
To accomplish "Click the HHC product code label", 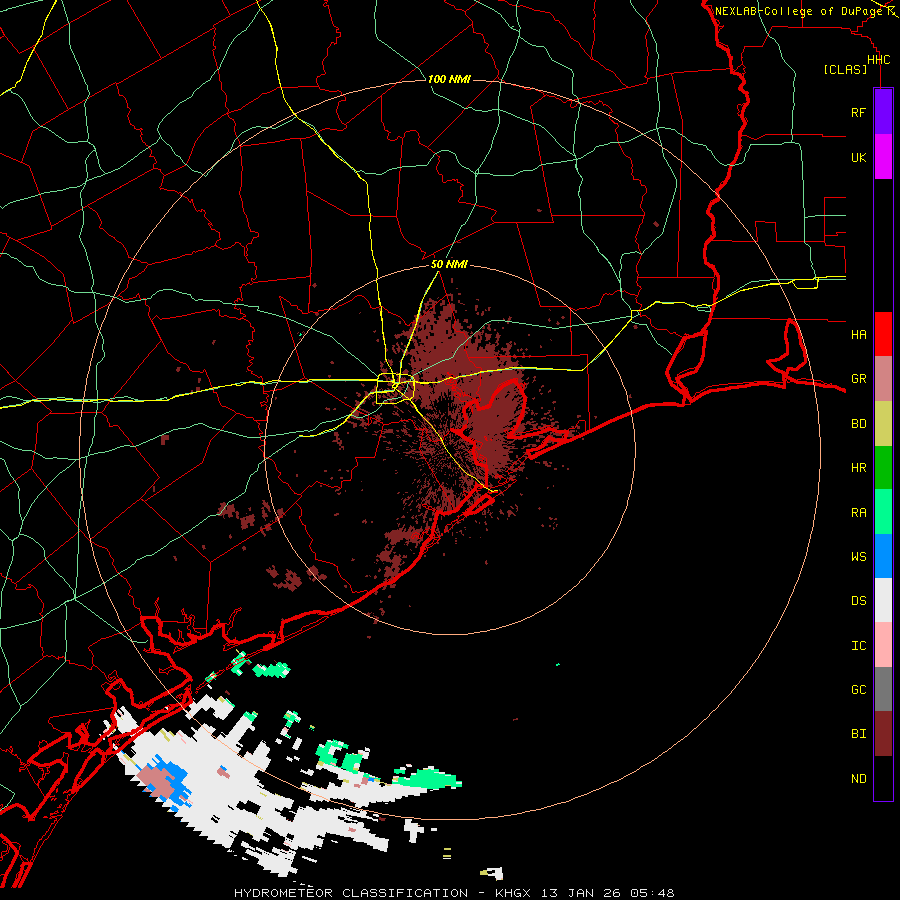I will coord(878,60).
